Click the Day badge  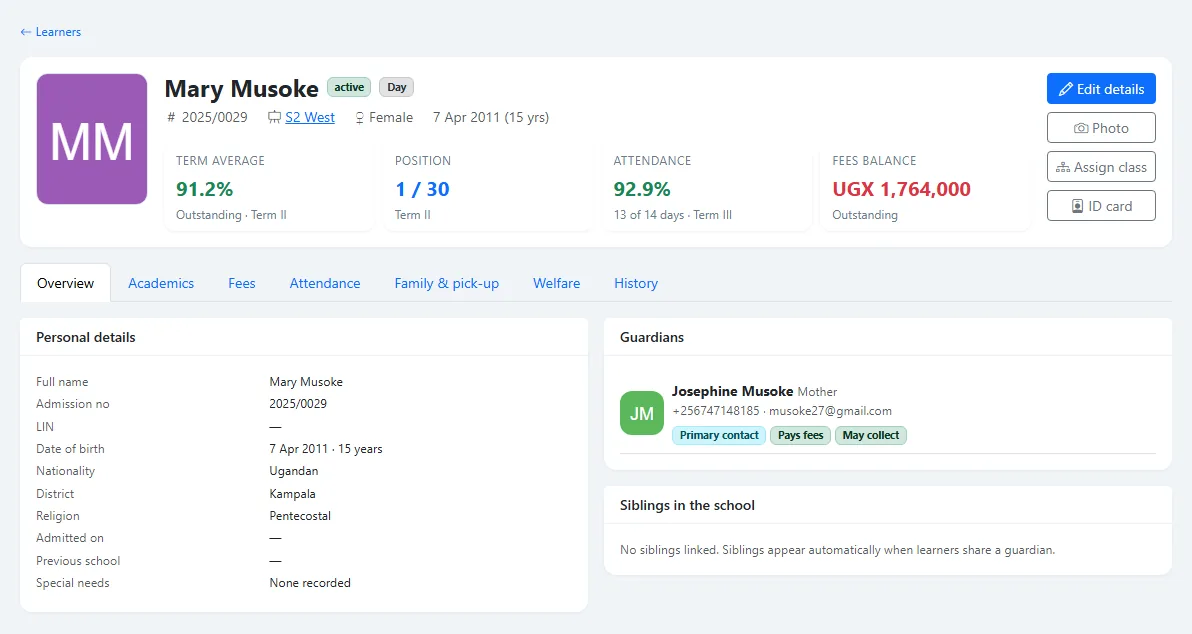397,87
